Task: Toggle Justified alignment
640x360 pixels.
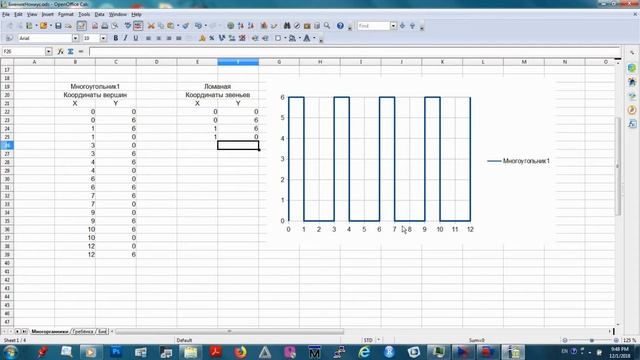Action: [x=179, y=38]
